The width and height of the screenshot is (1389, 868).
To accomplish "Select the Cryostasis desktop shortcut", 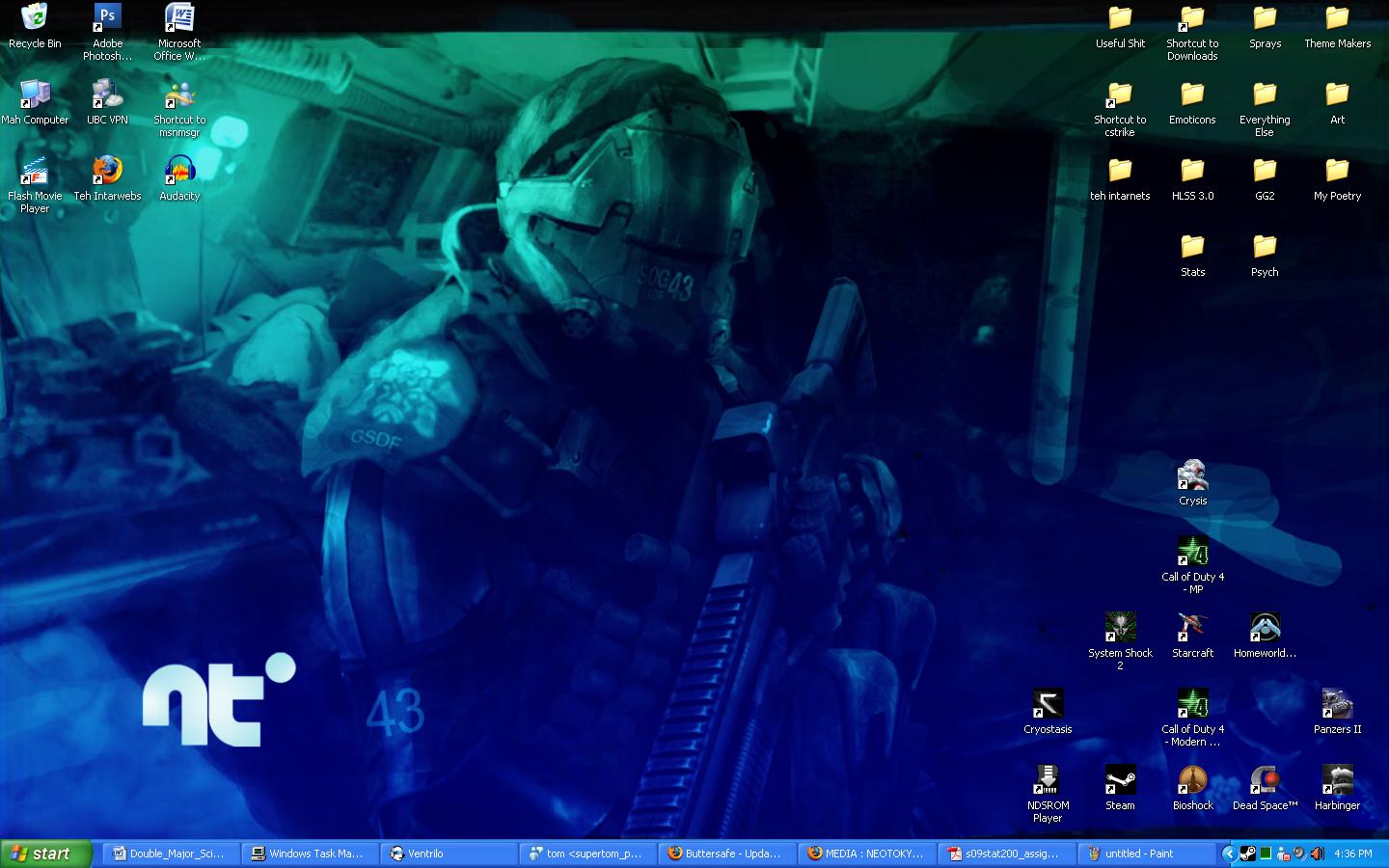I will pyautogui.click(x=1048, y=712).
